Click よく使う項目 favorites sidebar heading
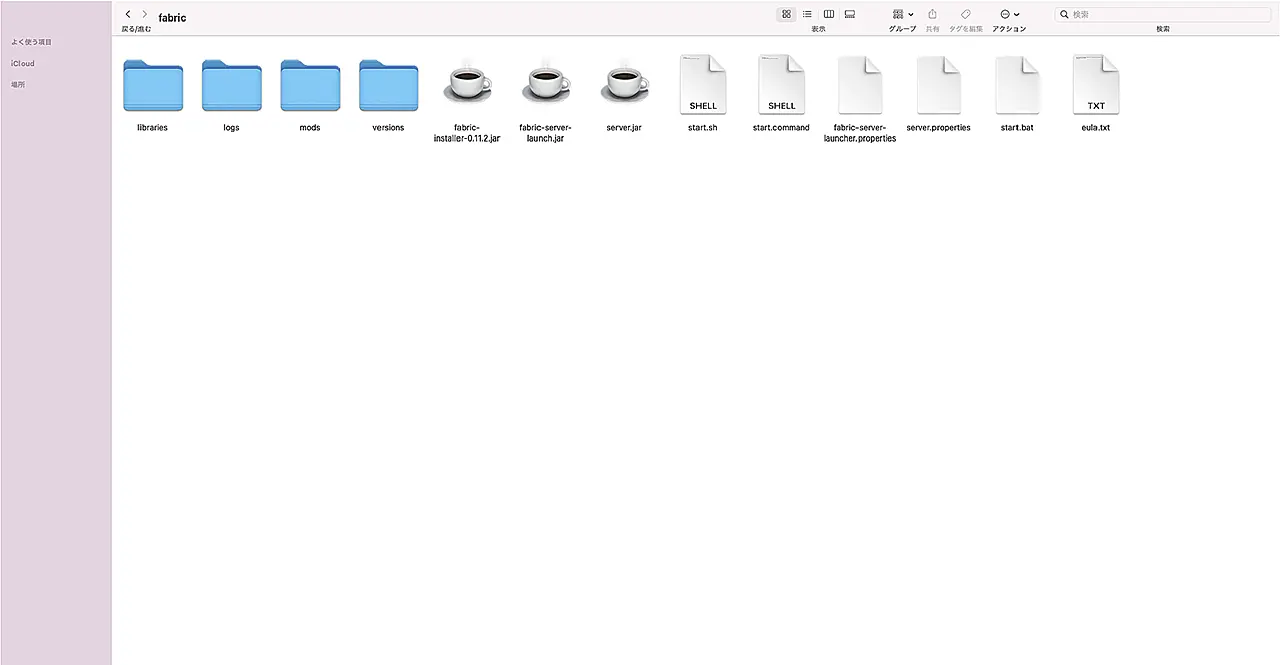Screen dimensions: 1280x665 (31, 42)
